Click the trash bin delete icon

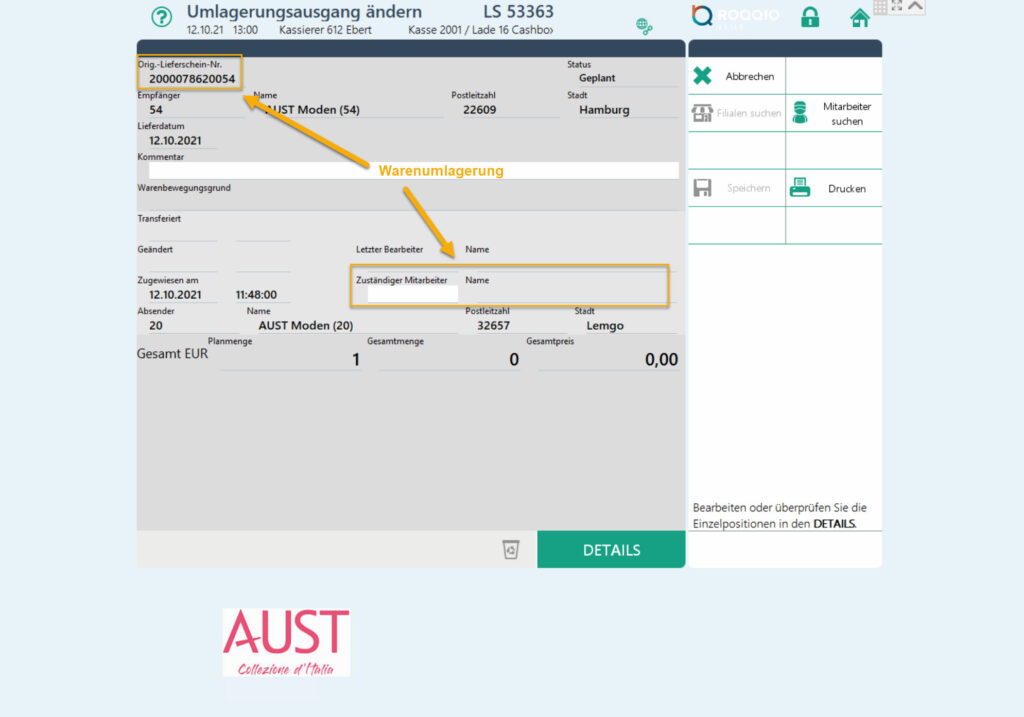511,550
